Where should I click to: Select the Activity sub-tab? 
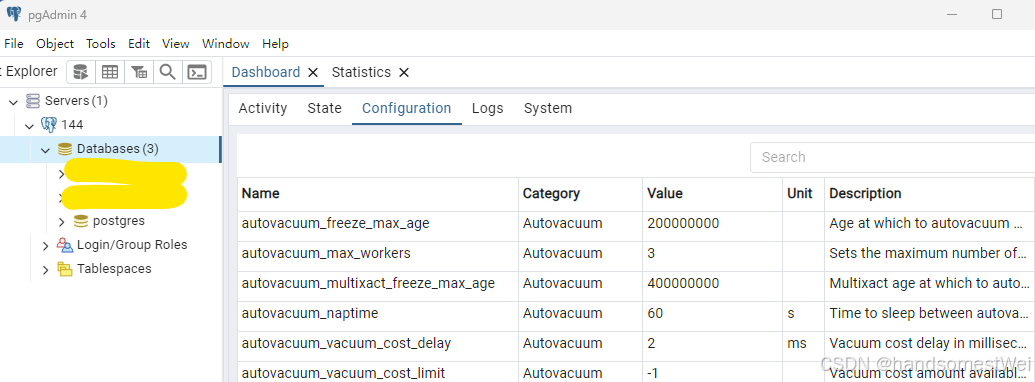click(263, 108)
